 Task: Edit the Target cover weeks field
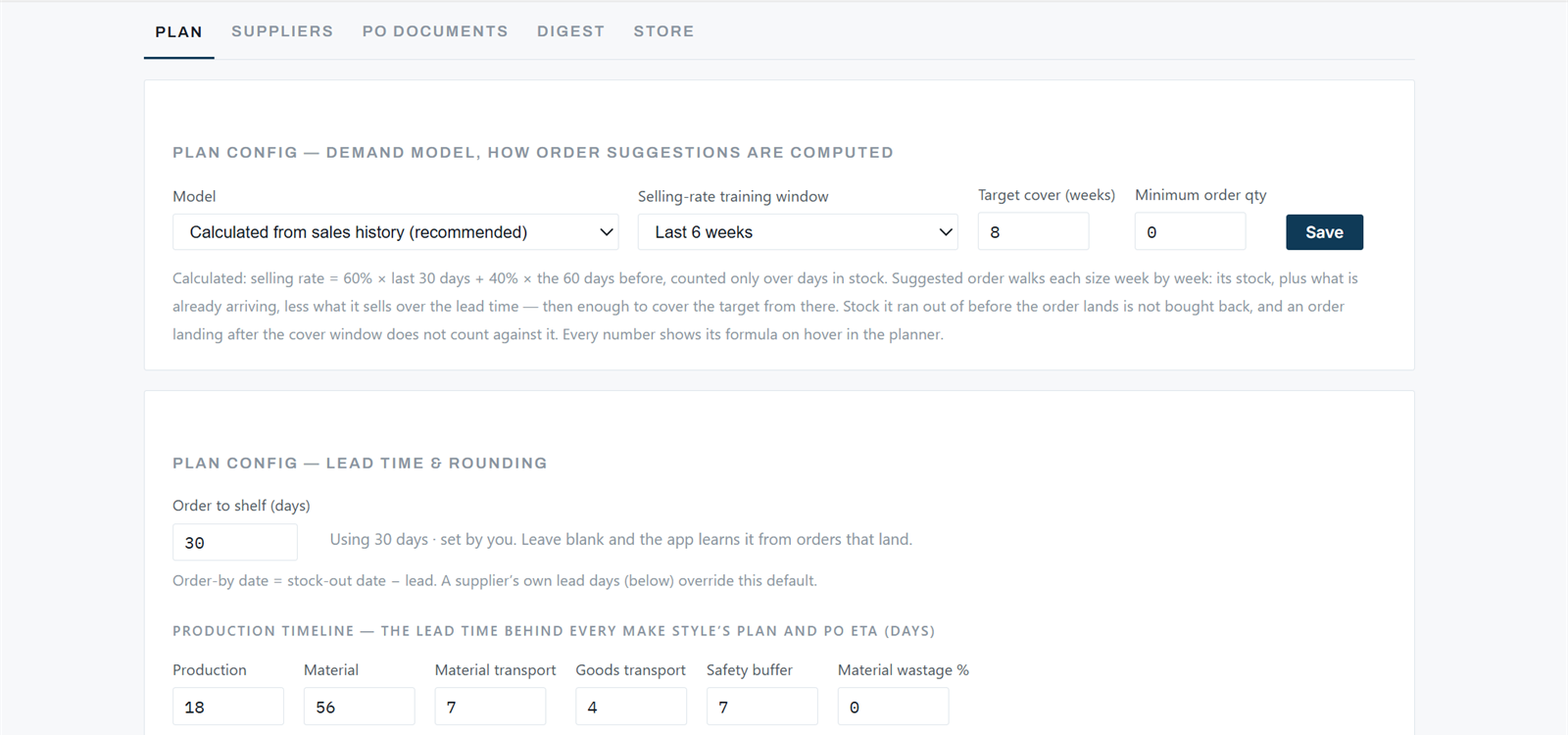coord(1033,232)
